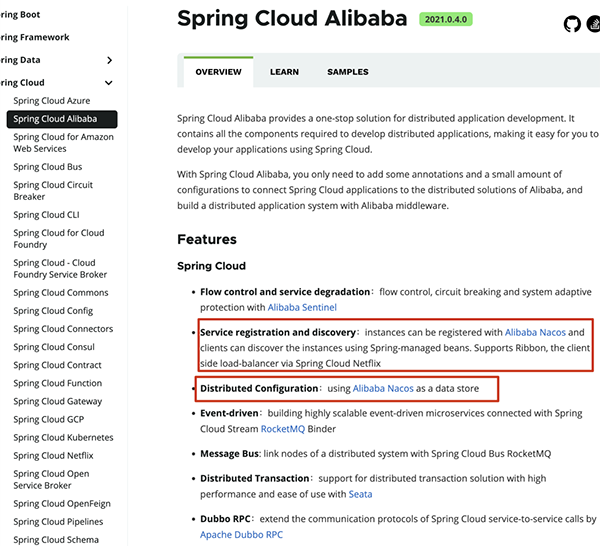Image resolution: width=600 pixels, height=546 pixels.
Task: Navigate to Spring Cloud Pipelines
Action: pos(58,522)
